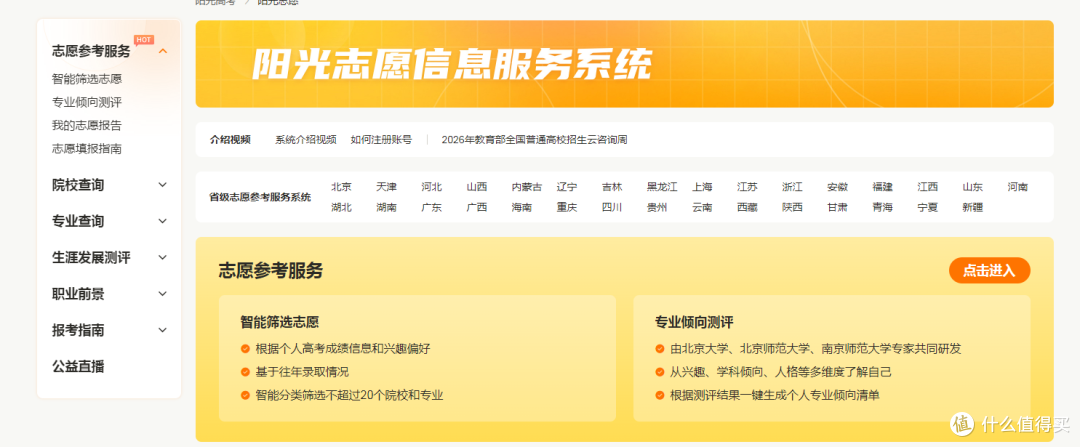Click the text 根据个人高考成绩信息和兴趣偏好

(343, 349)
